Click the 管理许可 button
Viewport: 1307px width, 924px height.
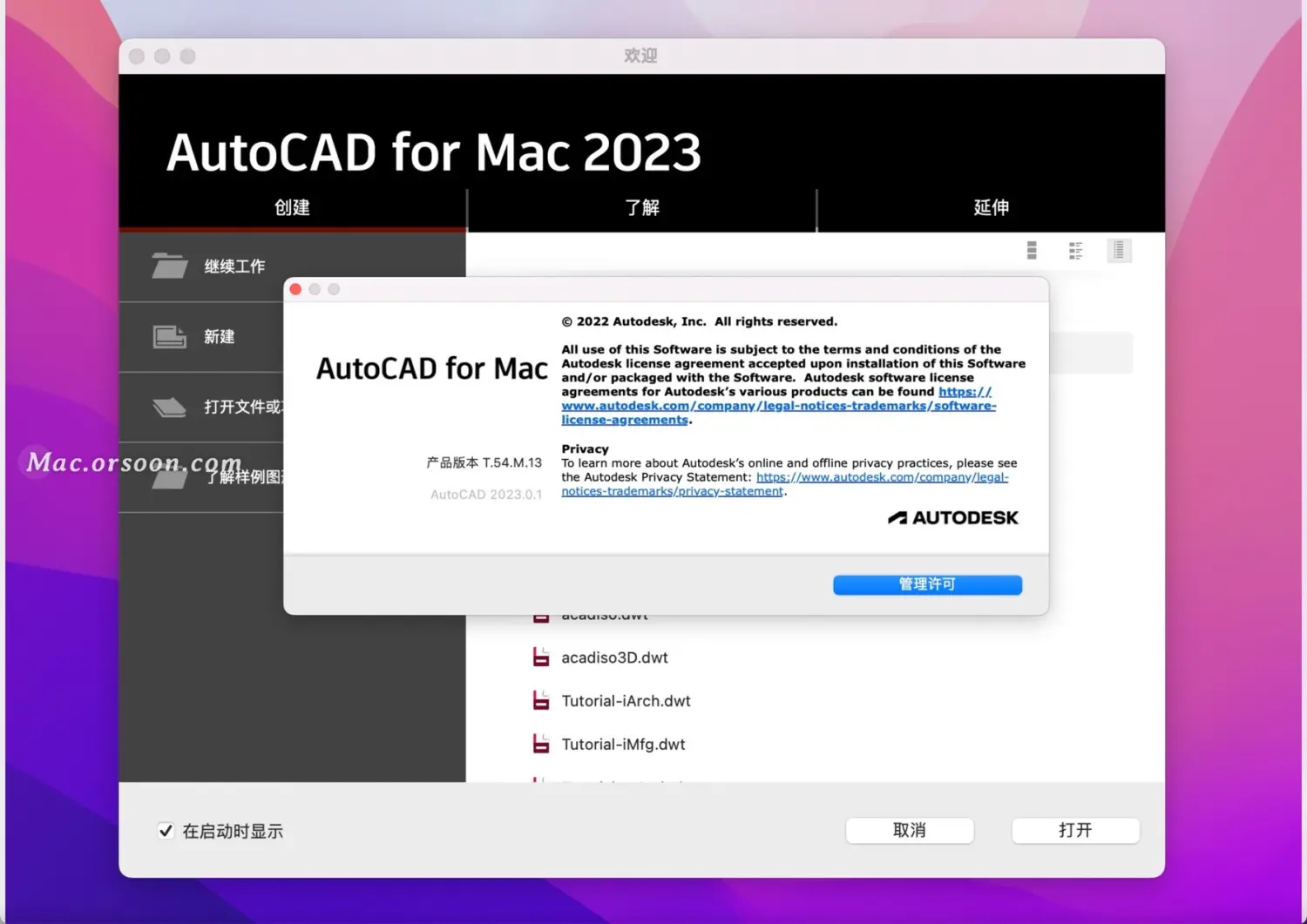[927, 584]
